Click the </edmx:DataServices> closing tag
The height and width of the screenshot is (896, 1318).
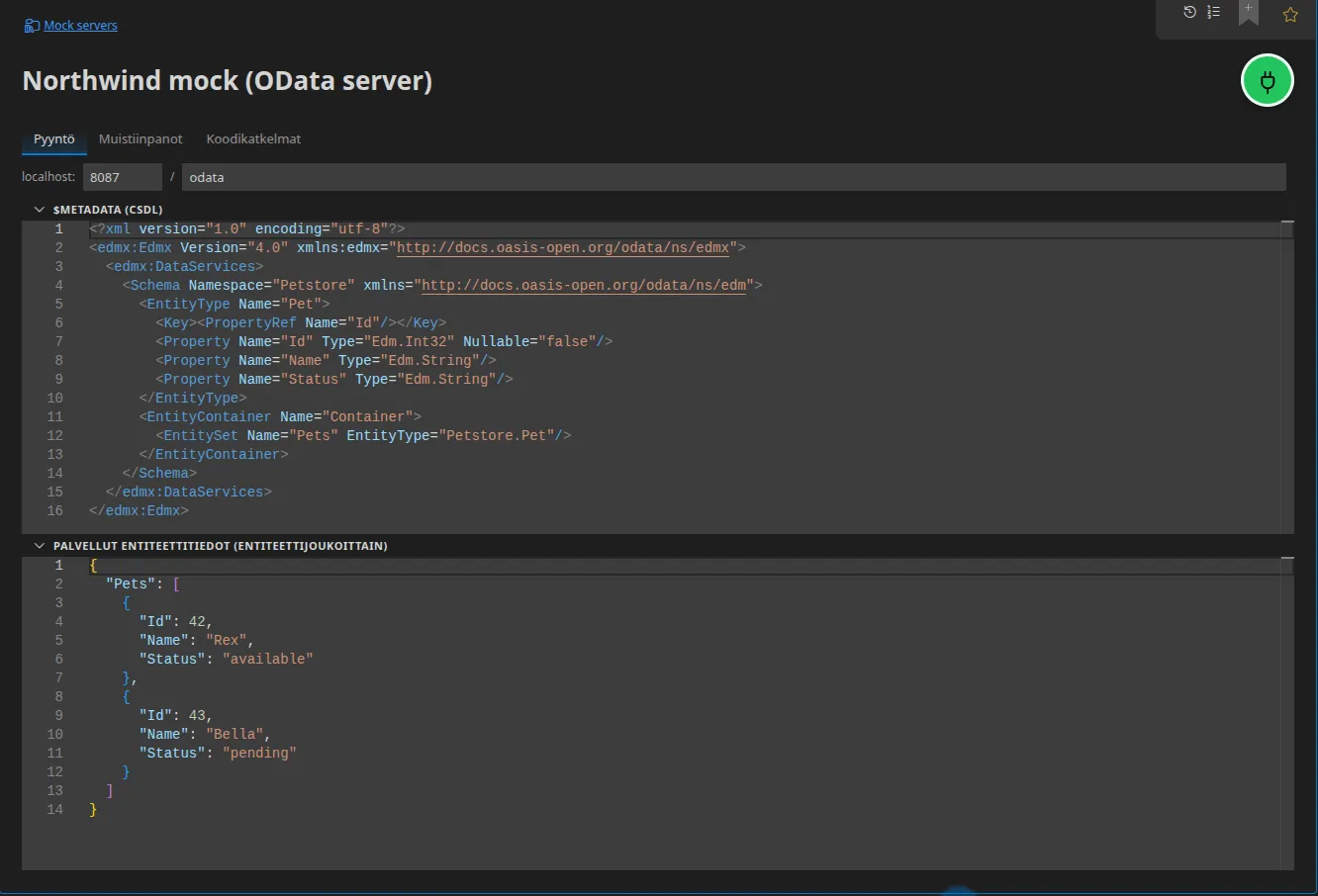(x=188, y=492)
